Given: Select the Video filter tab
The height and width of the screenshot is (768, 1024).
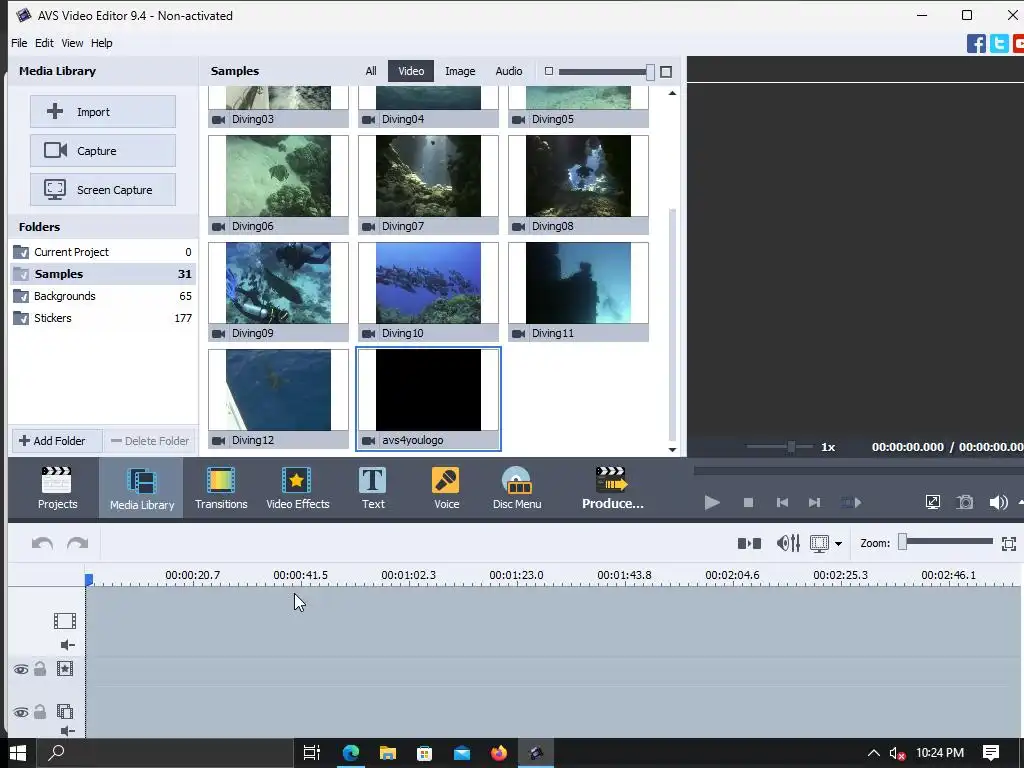Looking at the screenshot, I should coord(411,71).
